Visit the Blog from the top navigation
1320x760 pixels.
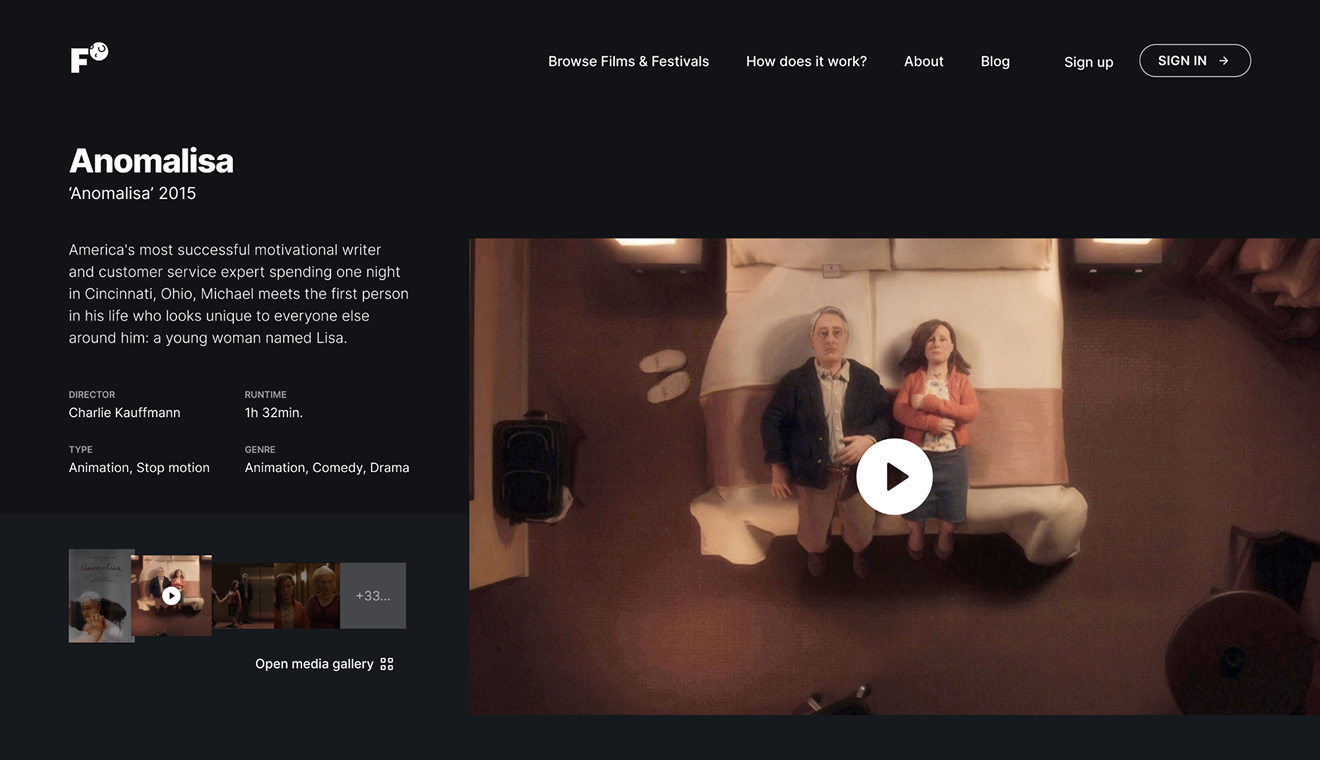coord(995,61)
